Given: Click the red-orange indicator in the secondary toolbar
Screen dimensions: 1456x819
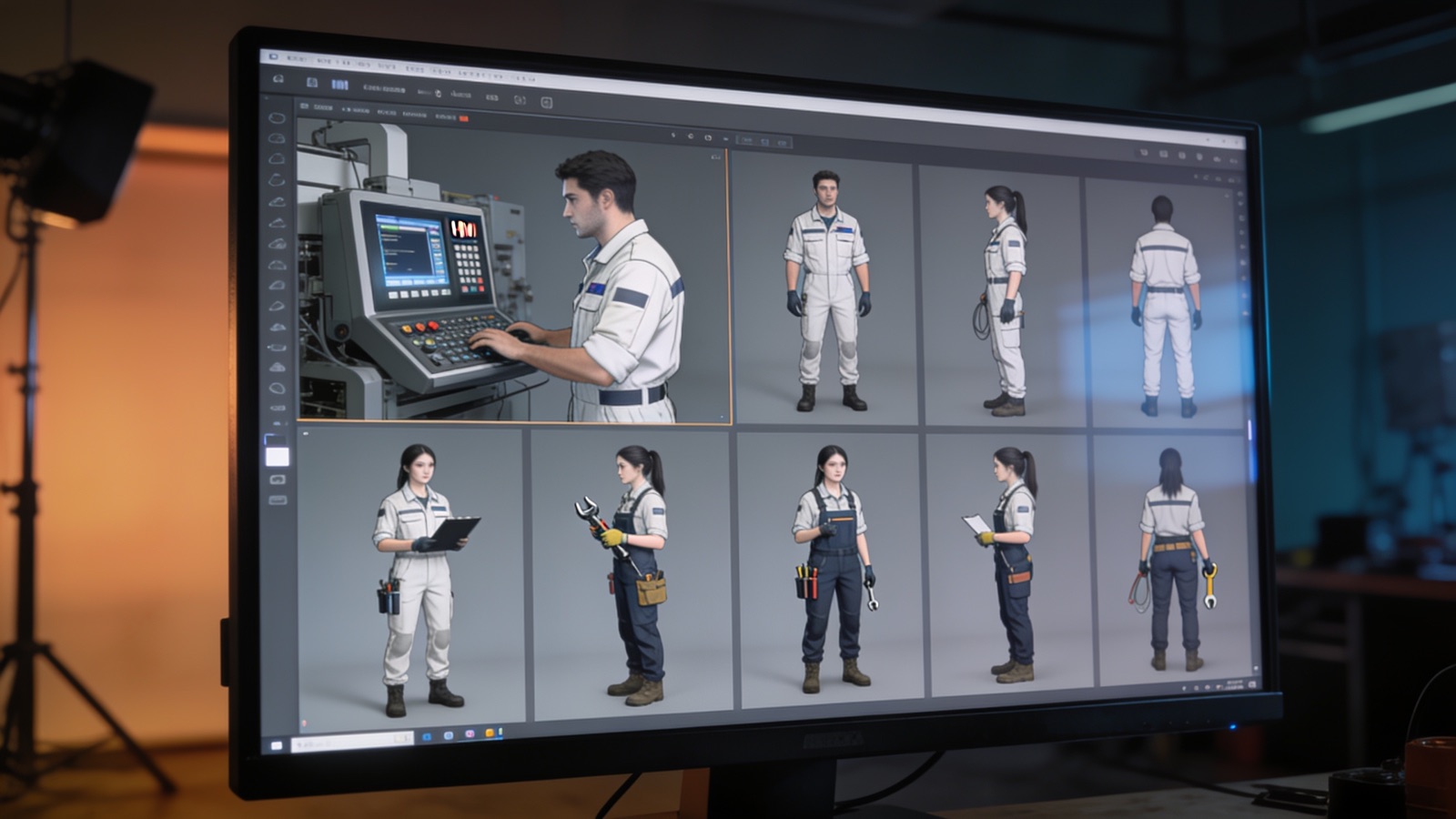Looking at the screenshot, I should click(x=464, y=119).
